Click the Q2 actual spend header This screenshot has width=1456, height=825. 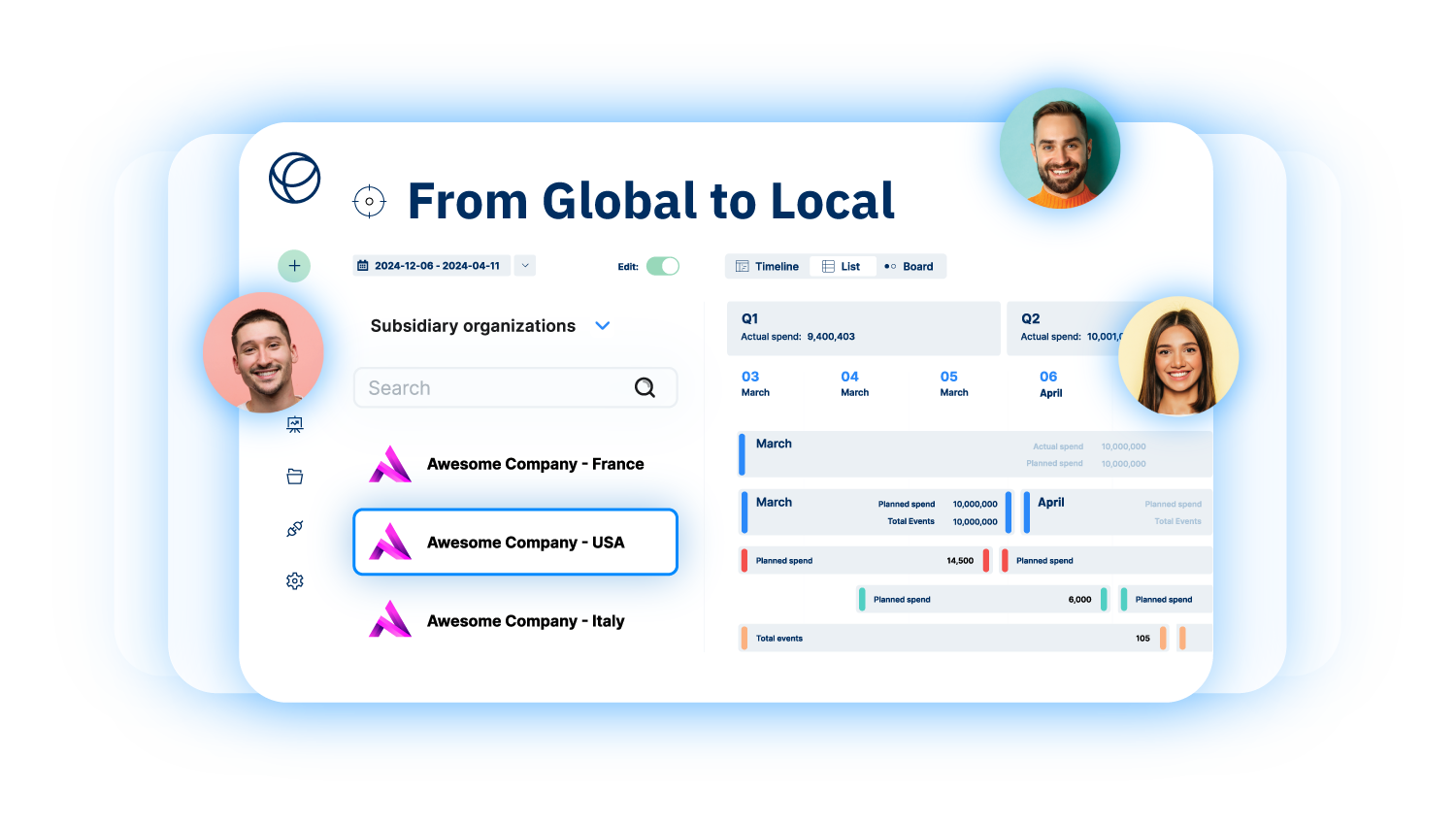[1065, 328]
